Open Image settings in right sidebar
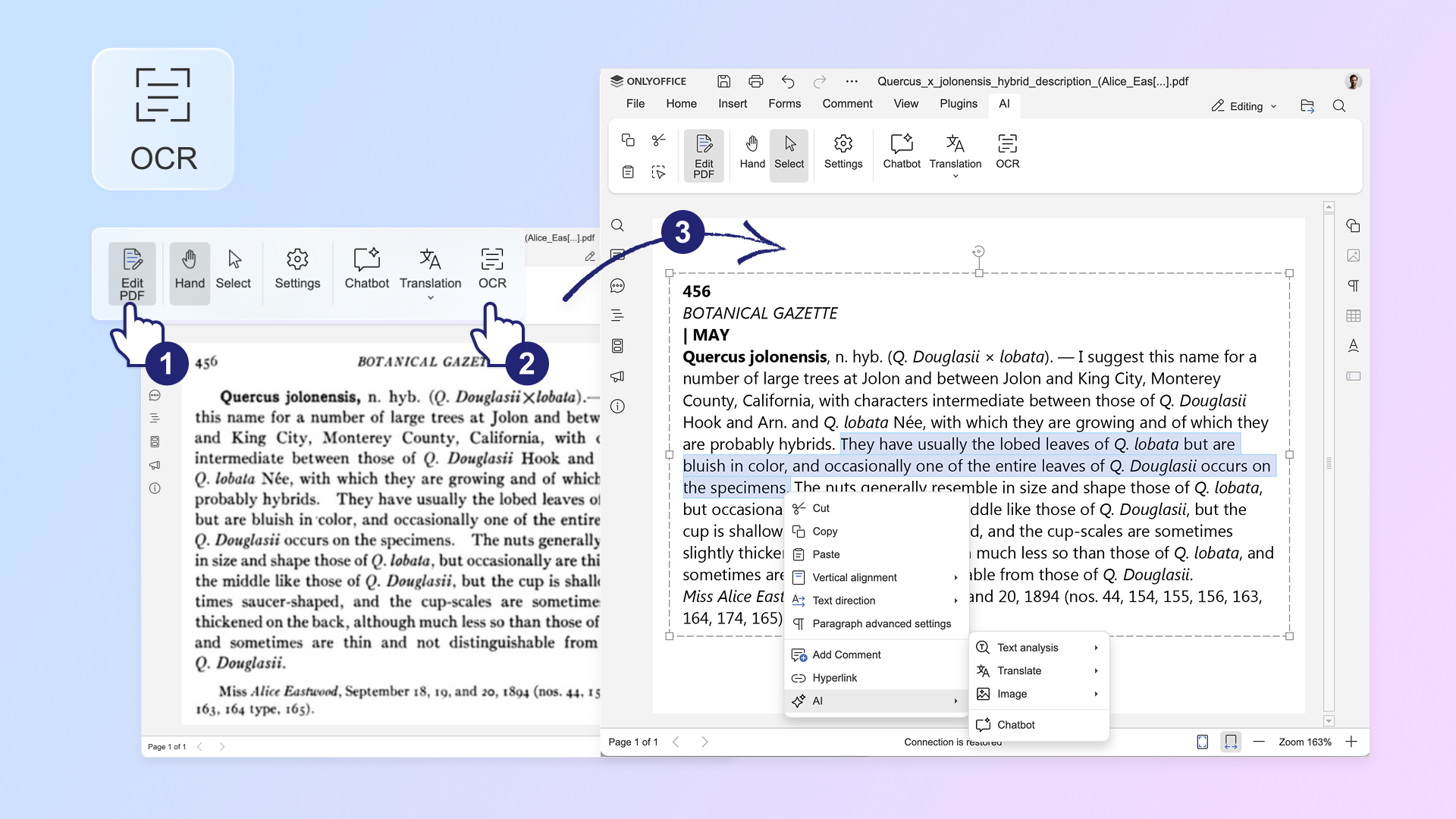 coord(1353,256)
